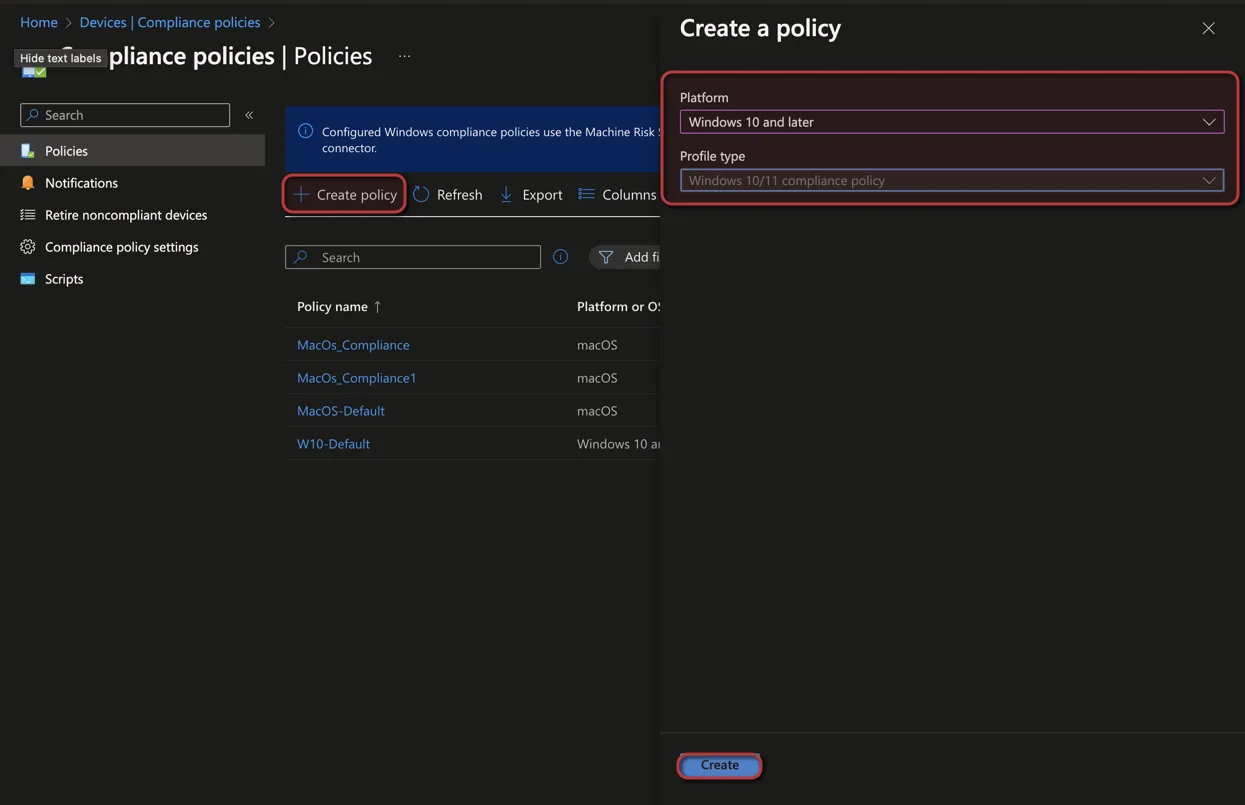The height and width of the screenshot is (805, 1245).
Task: Click the Export download arrow icon
Action: coord(506,194)
